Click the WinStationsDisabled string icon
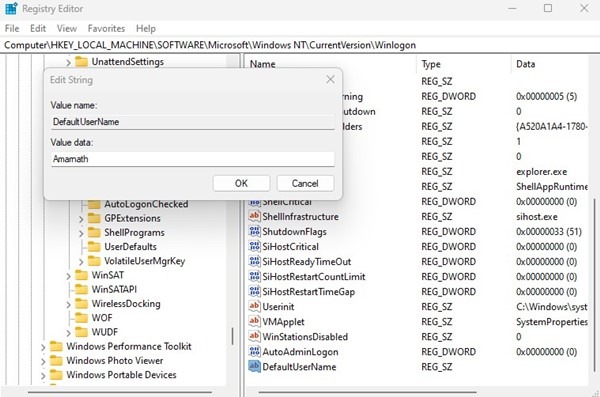600x397 pixels. [254, 337]
